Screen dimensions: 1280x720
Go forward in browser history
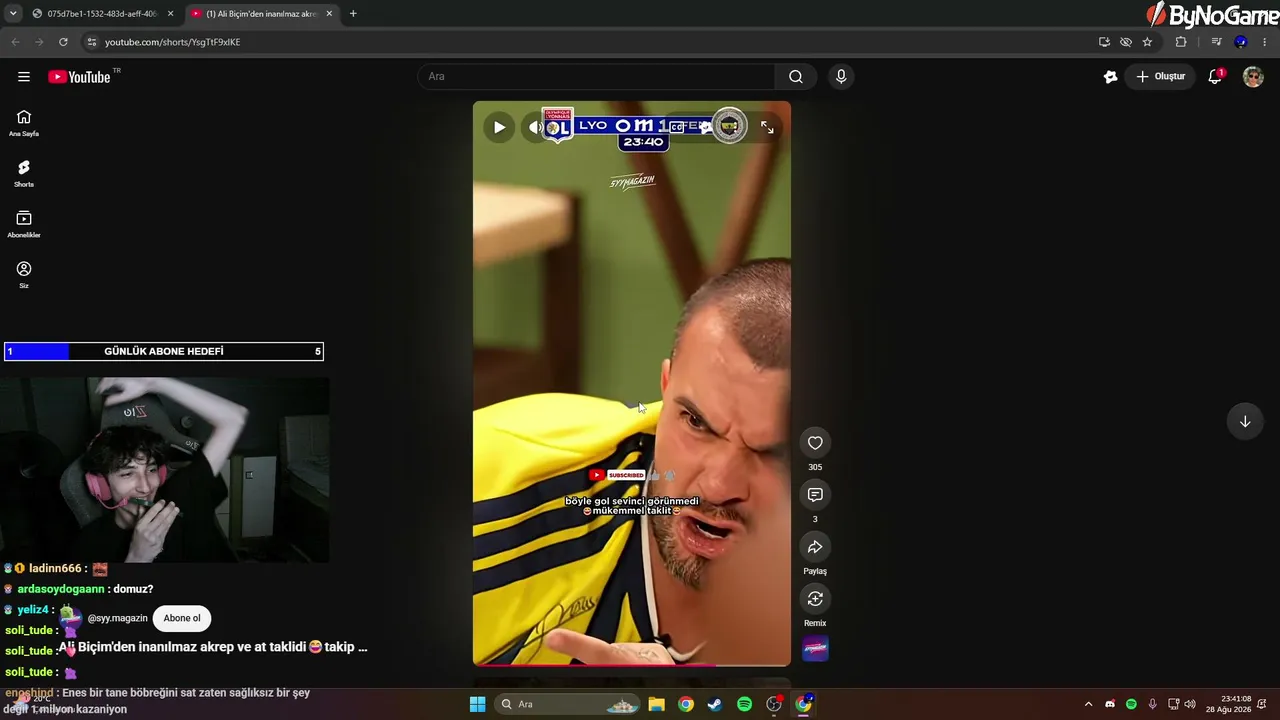(39, 42)
